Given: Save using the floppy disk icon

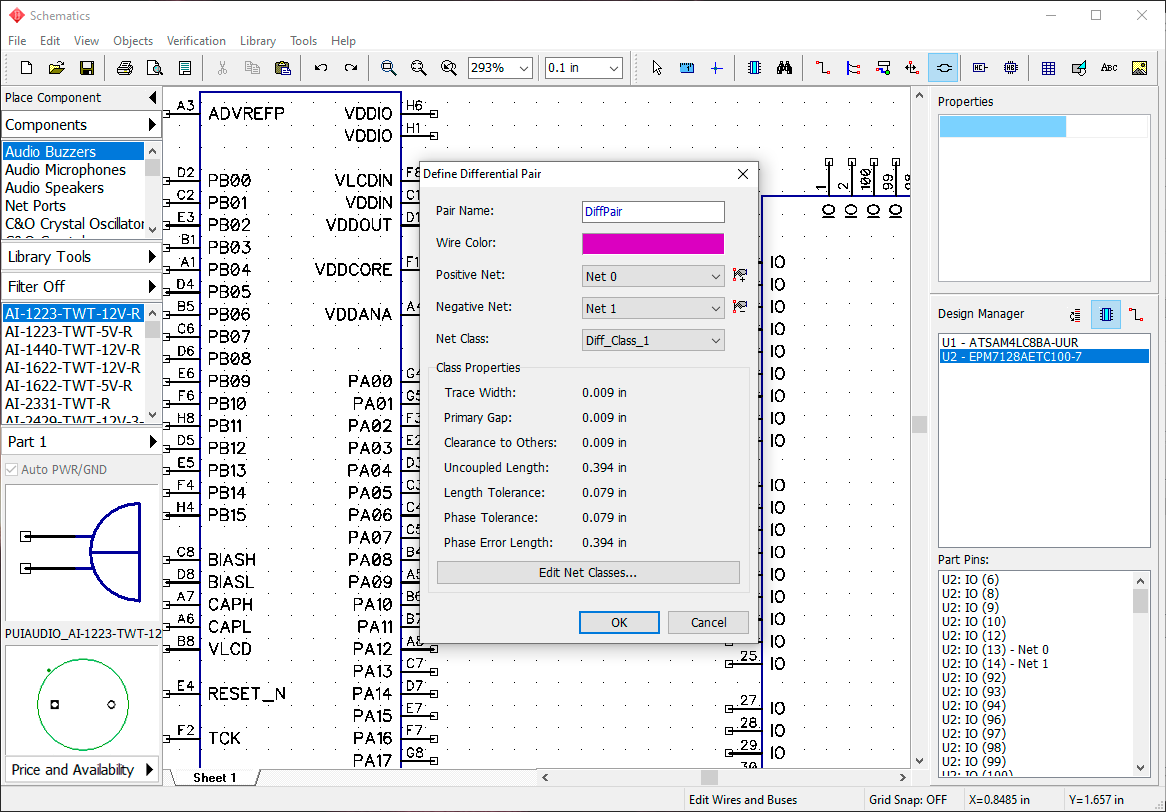Looking at the screenshot, I should click(x=87, y=68).
